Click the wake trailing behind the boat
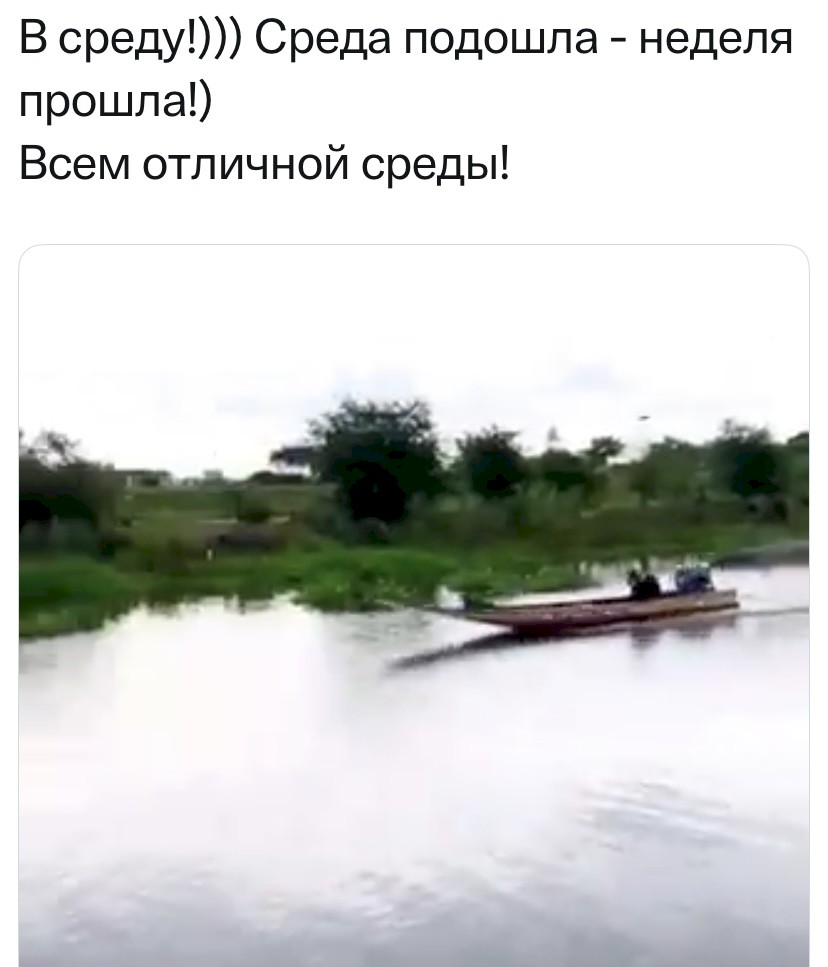 click(x=774, y=611)
